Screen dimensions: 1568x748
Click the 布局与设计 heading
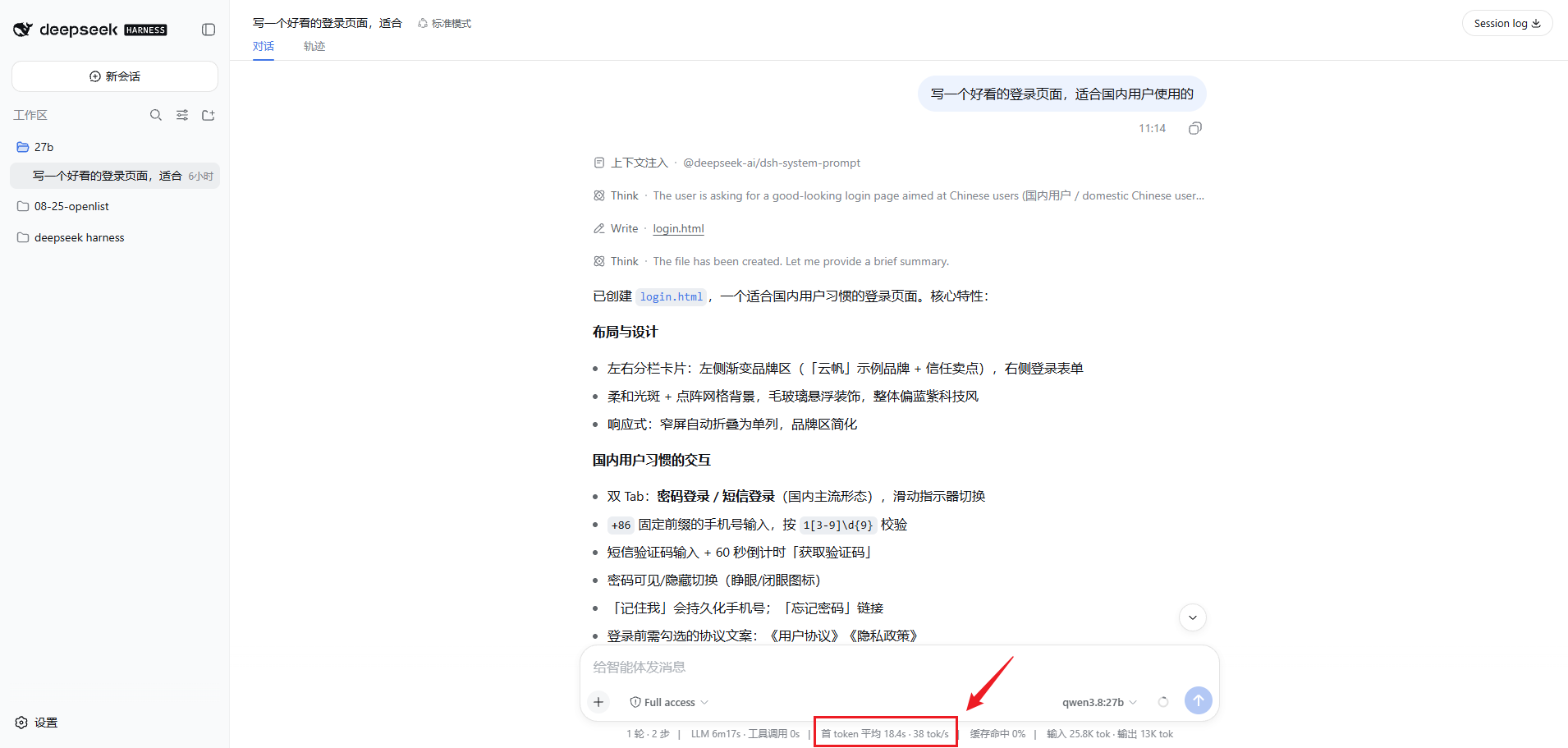[x=625, y=332]
